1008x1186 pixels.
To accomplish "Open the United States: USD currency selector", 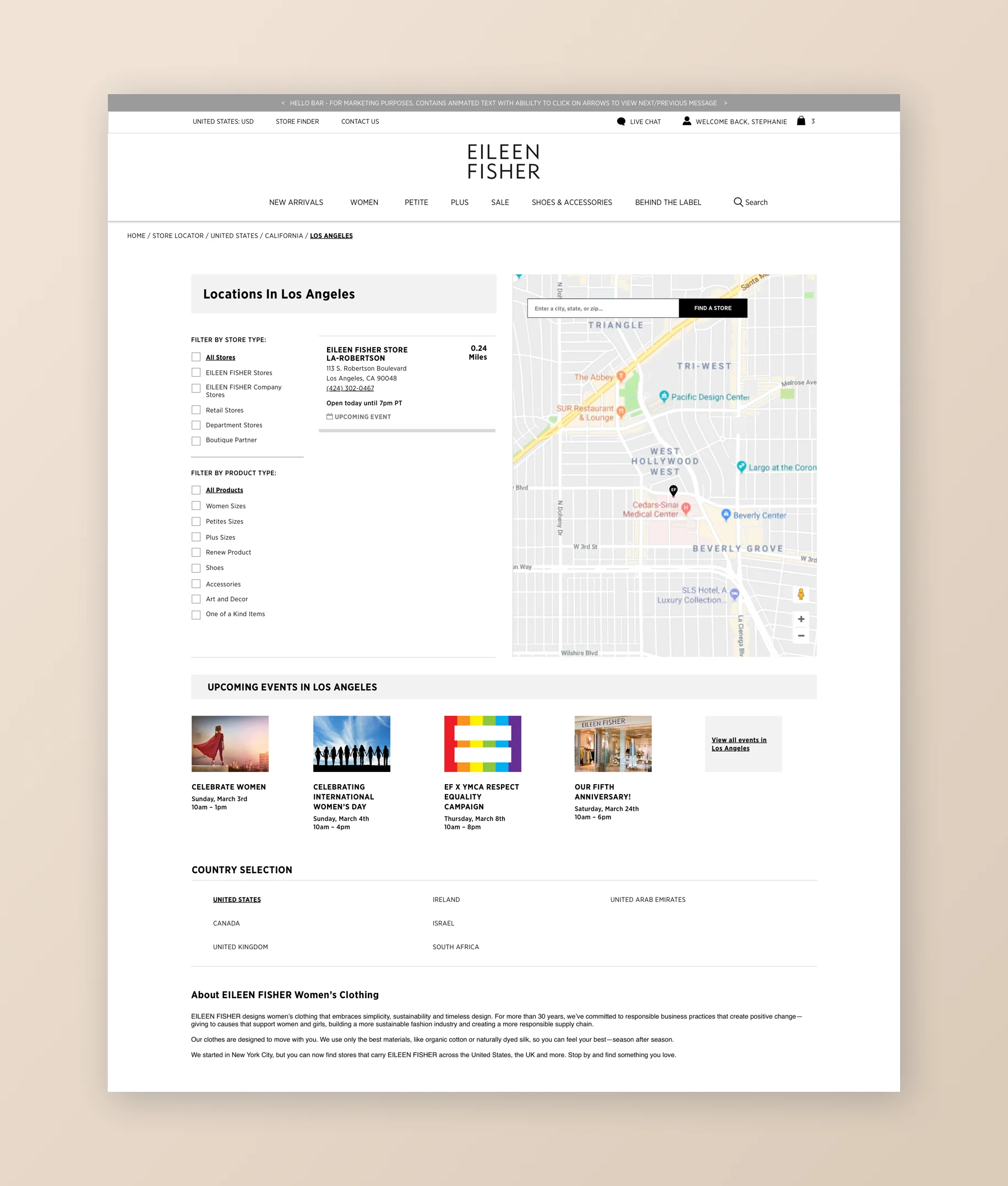I will (223, 122).
